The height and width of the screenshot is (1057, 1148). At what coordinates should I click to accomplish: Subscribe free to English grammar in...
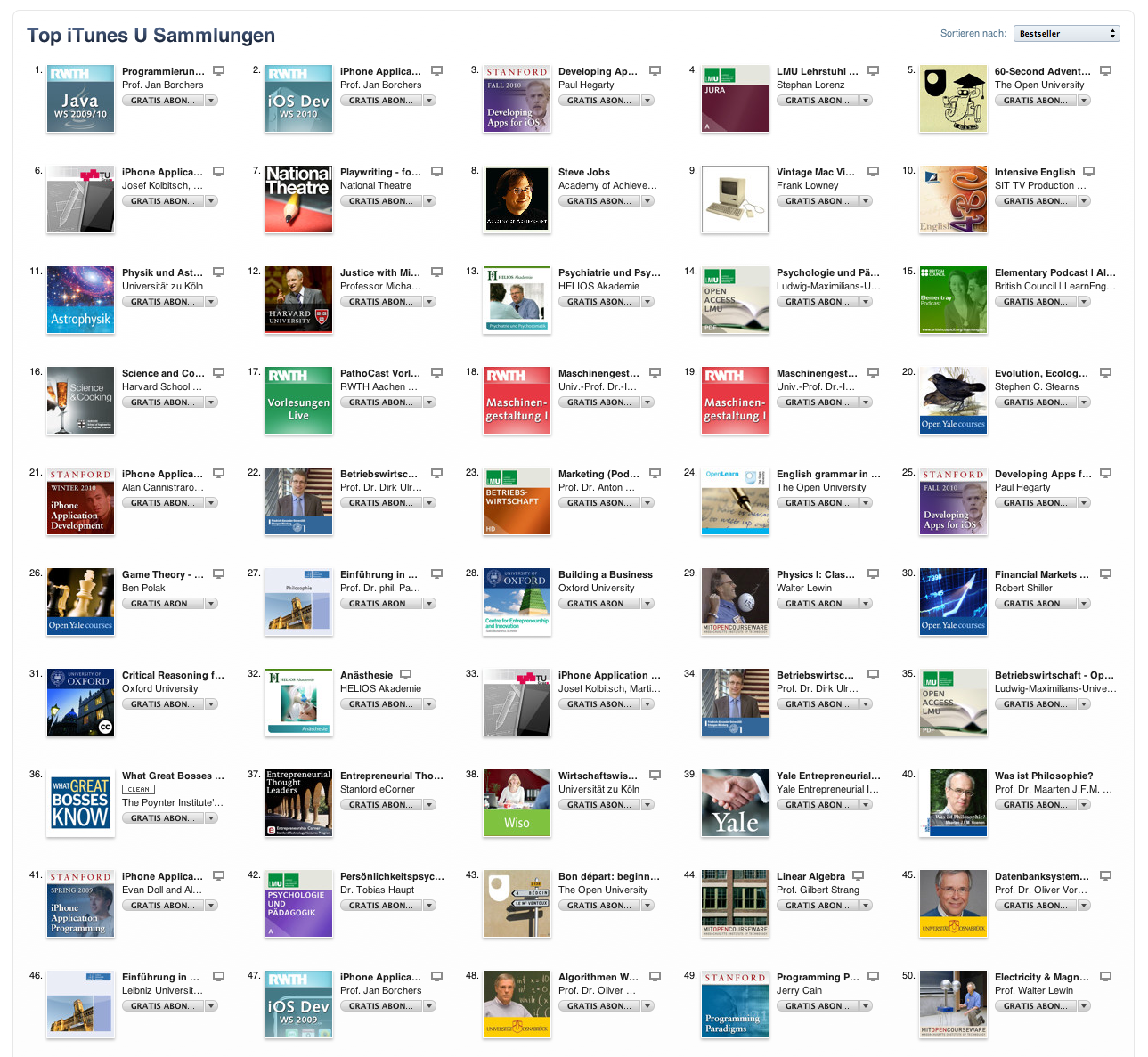(x=817, y=503)
